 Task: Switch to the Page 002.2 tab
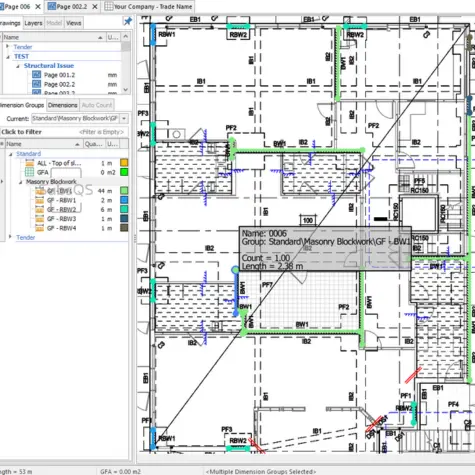tap(72, 6)
